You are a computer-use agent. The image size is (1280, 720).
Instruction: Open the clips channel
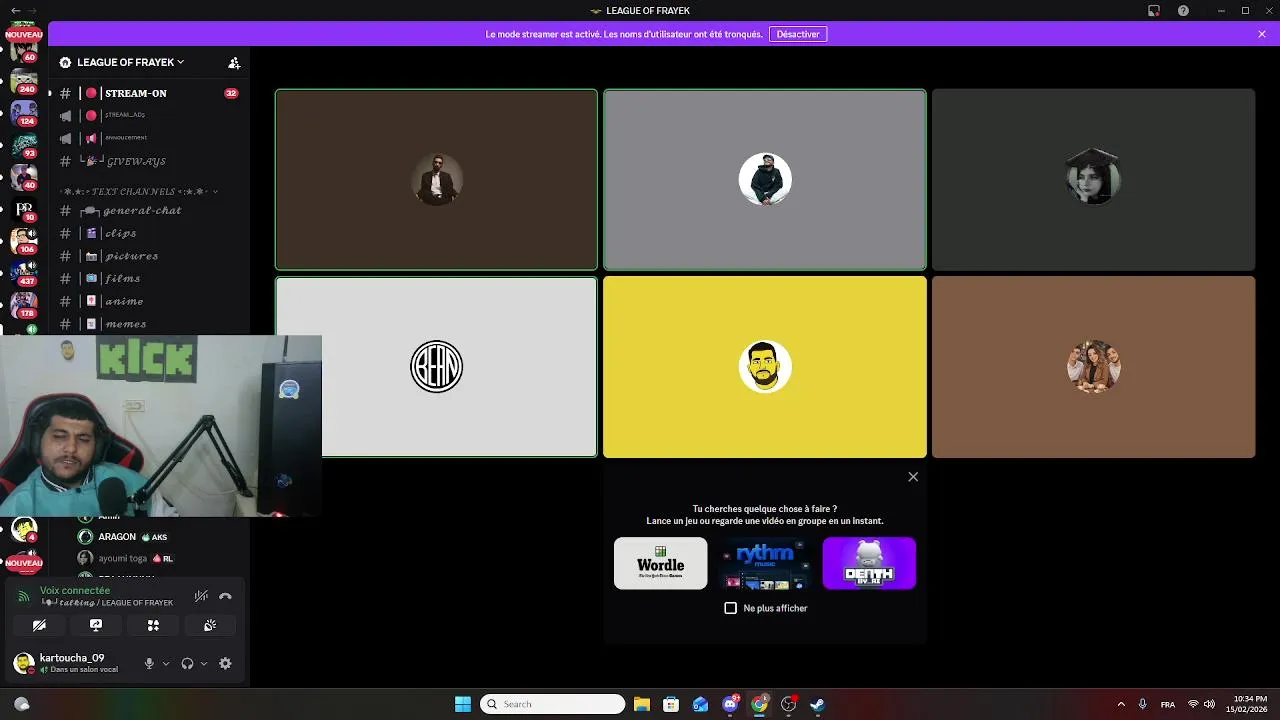pyautogui.click(x=148, y=233)
